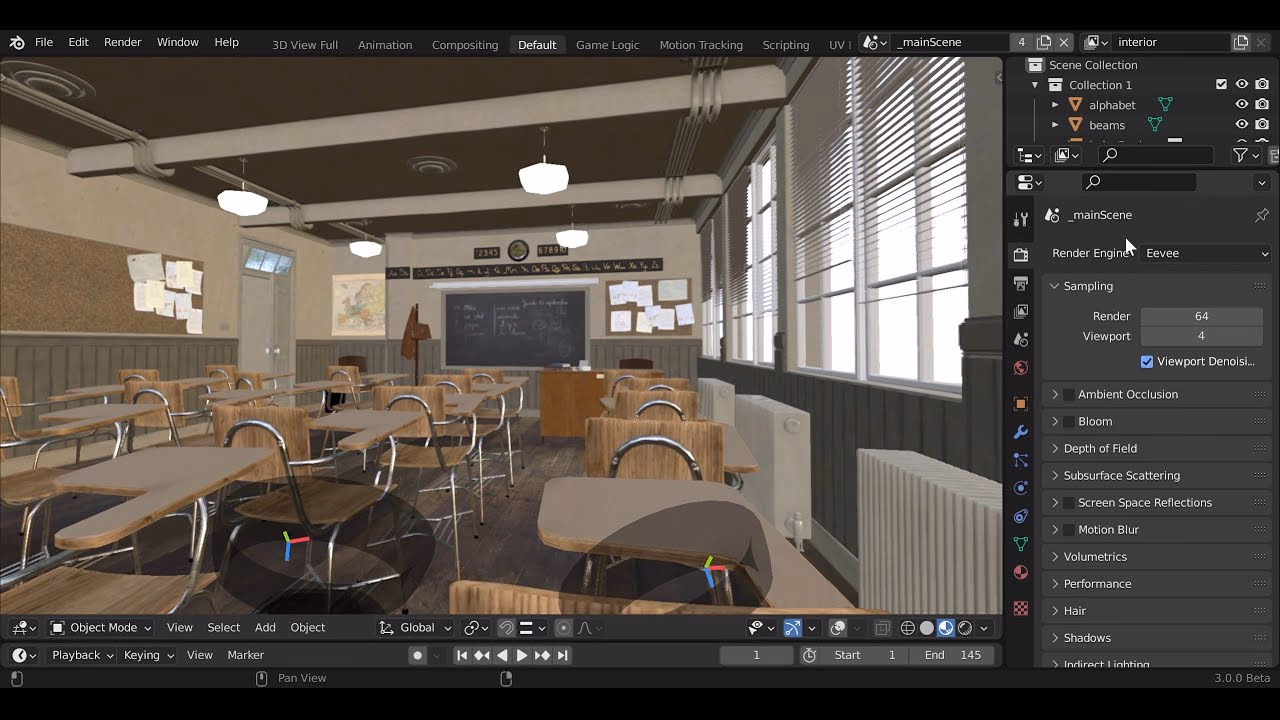Open the Object Mode dropdown
This screenshot has width=1280, height=720.
pyautogui.click(x=101, y=628)
